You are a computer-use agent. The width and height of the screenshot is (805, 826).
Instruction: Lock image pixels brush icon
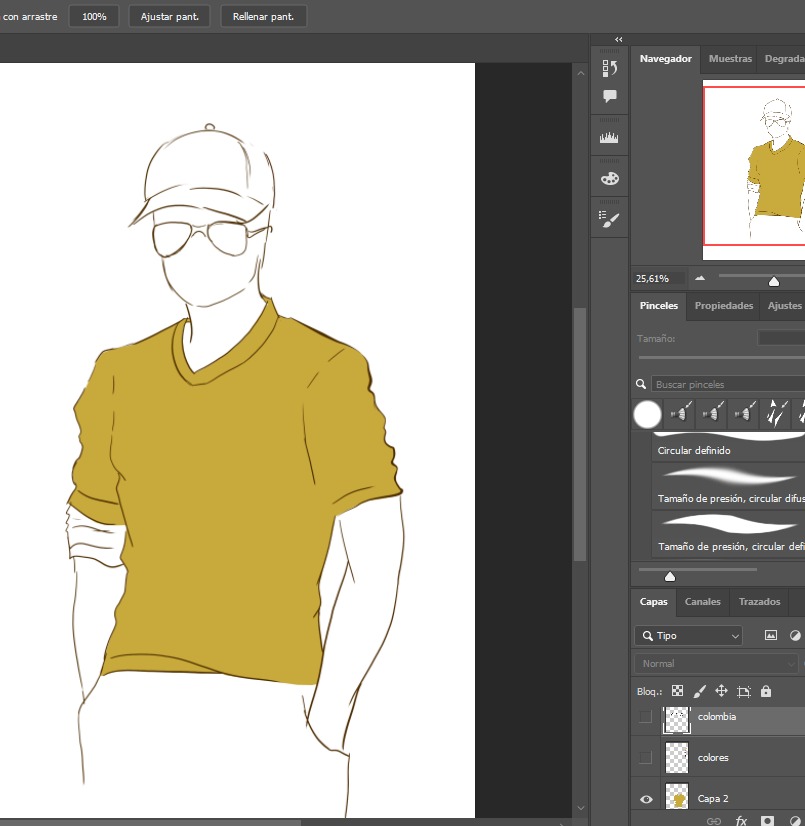point(700,691)
